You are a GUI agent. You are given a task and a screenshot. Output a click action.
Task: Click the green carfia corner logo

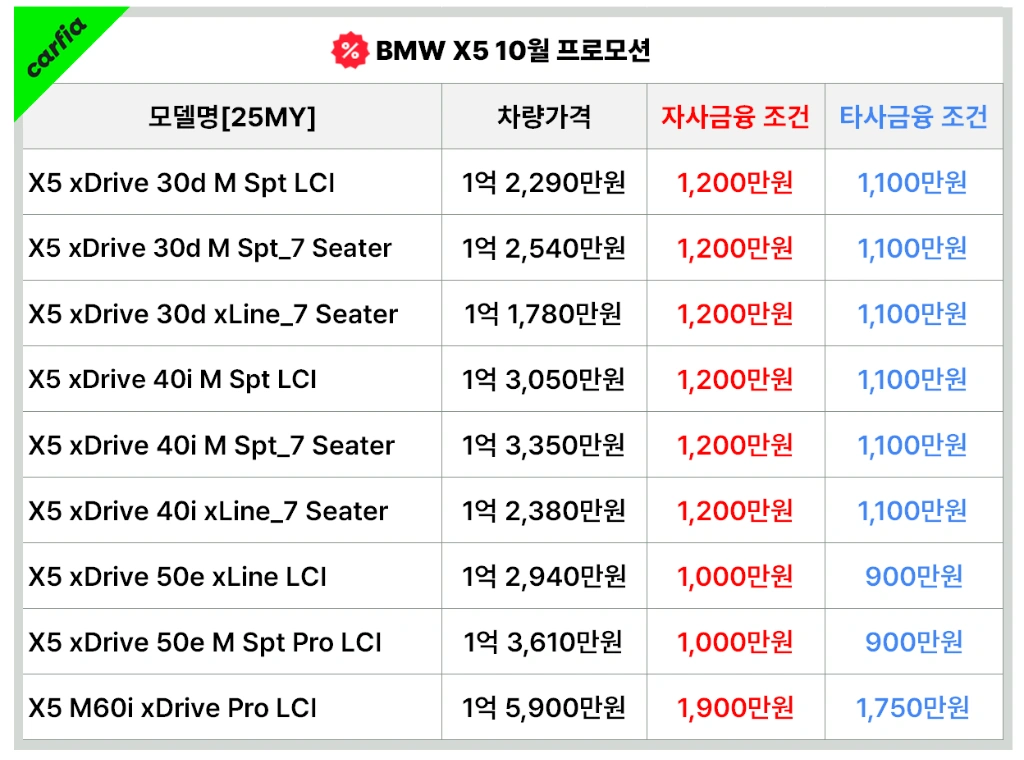coord(56,49)
